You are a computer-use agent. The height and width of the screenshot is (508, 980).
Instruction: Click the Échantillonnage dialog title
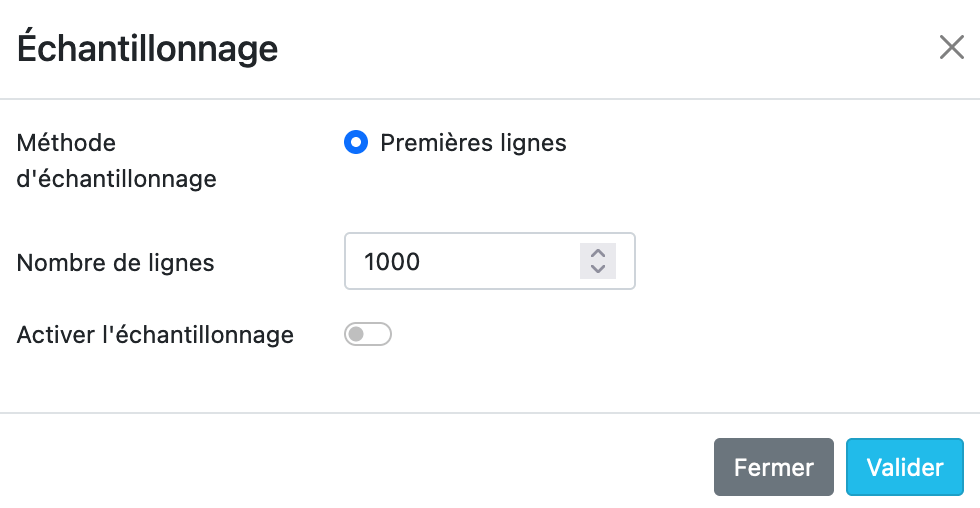[148, 48]
